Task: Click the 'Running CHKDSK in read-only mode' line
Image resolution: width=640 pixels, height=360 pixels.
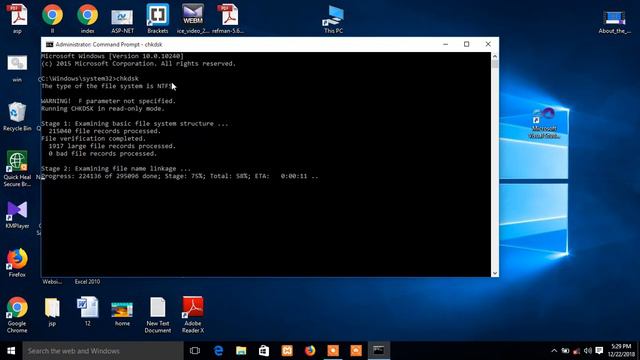Action: (103, 109)
